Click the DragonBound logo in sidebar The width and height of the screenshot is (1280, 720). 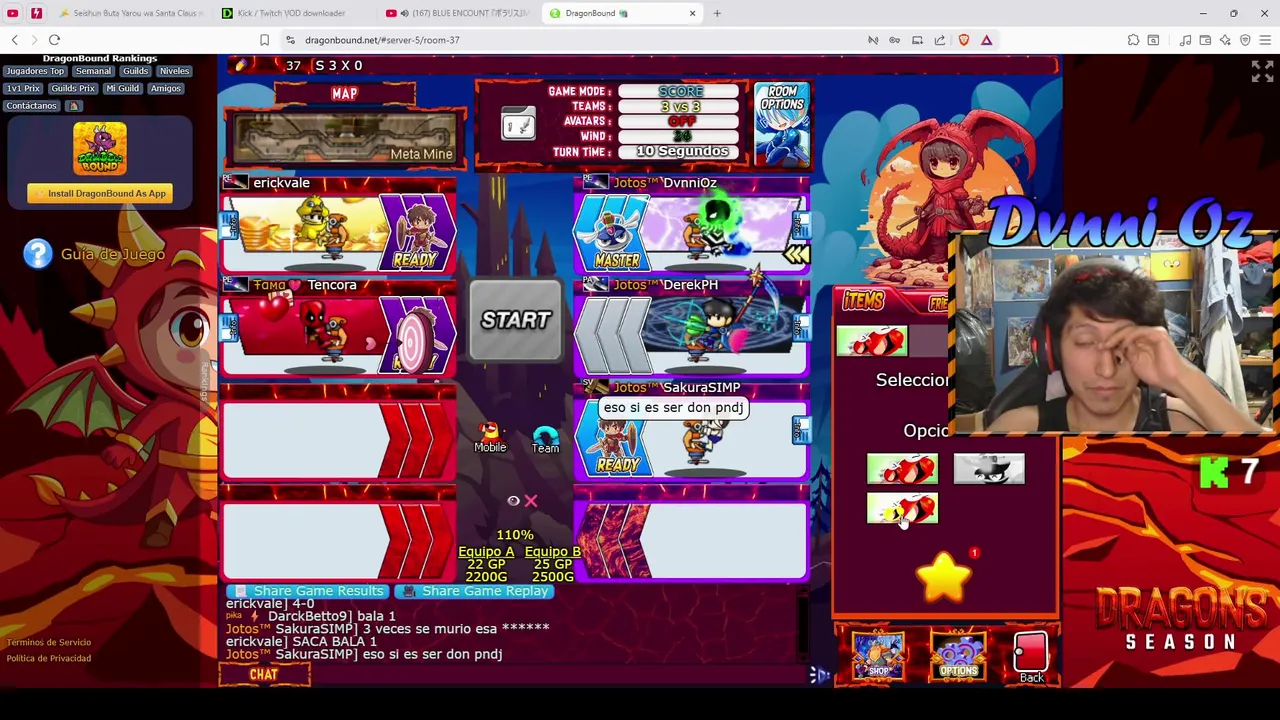(x=99, y=149)
